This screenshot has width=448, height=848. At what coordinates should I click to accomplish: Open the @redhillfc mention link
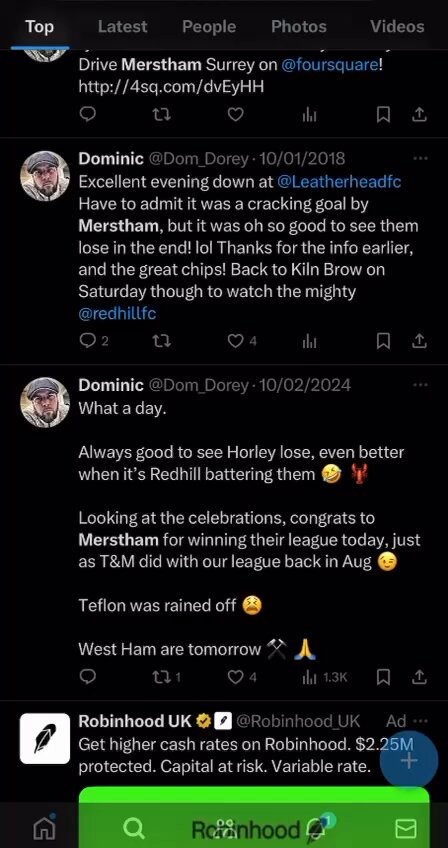[x=117, y=314]
